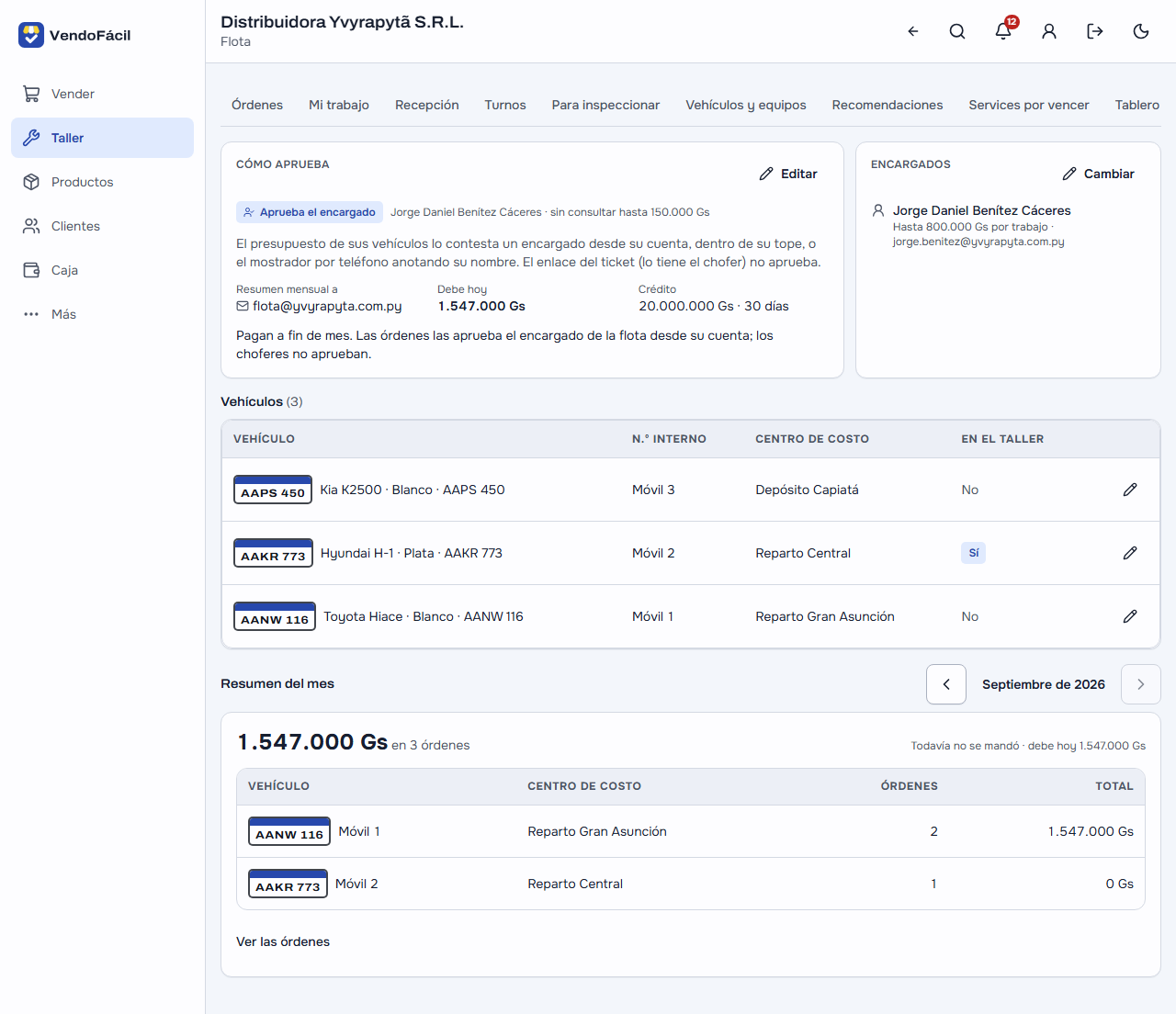
Task: Switch to the Recepción tab
Action: point(427,105)
